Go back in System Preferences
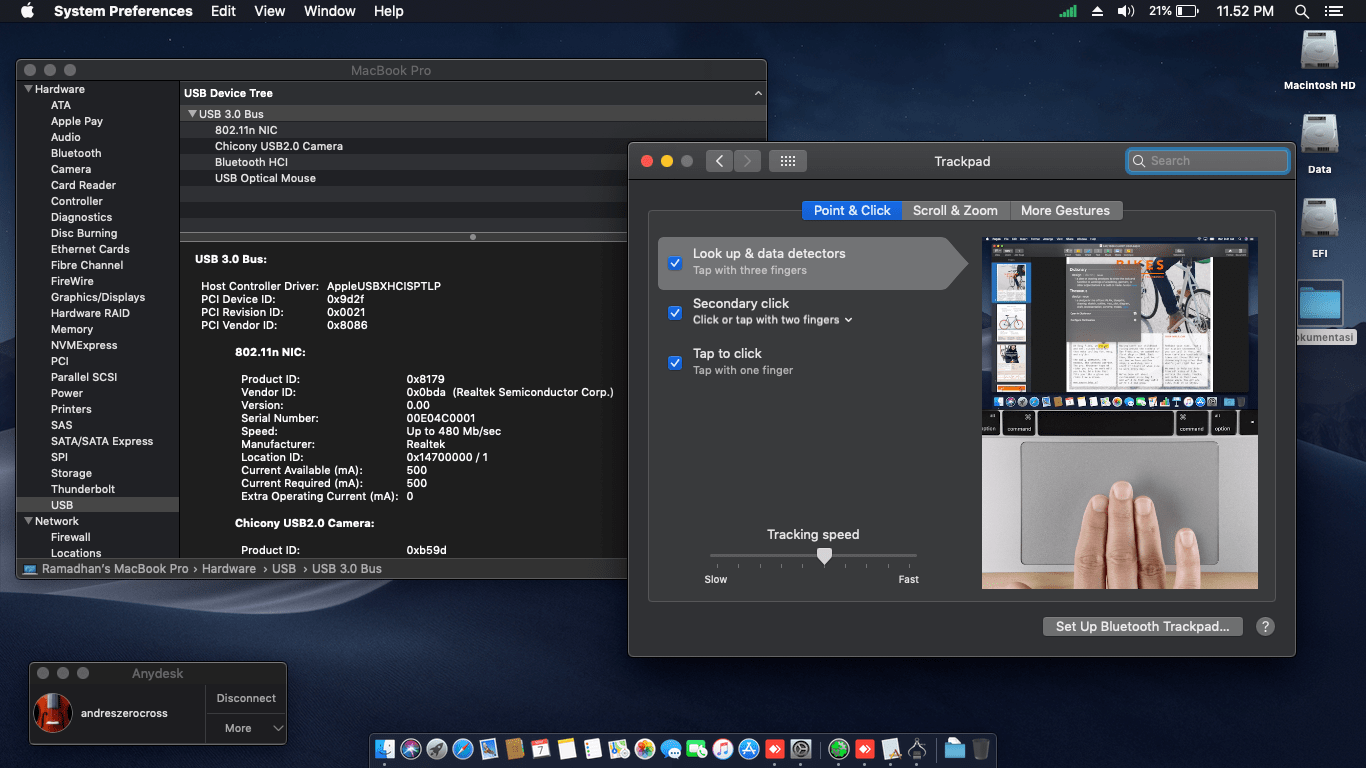This screenshot has height=768, width=1366. (x=719, y=160)
